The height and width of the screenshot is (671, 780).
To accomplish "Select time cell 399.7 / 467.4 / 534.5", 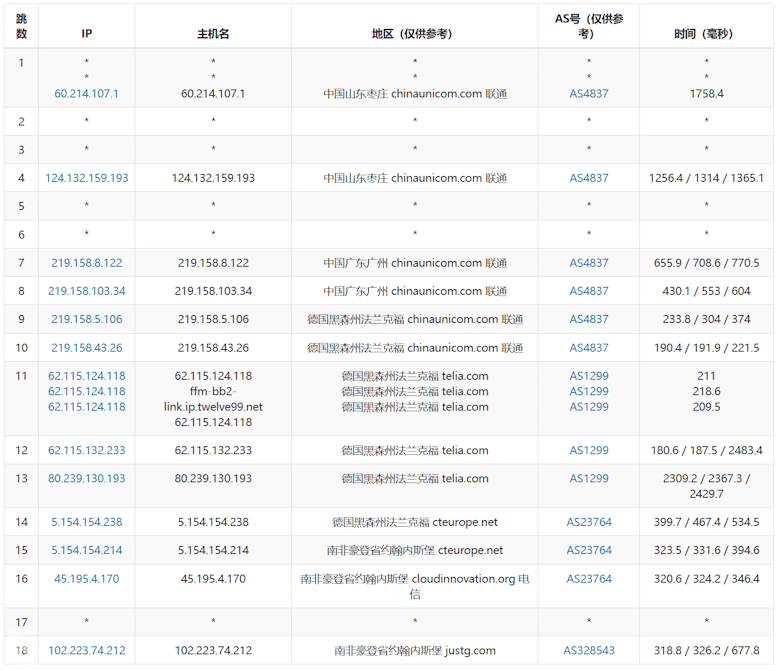I will coord(706,522).
